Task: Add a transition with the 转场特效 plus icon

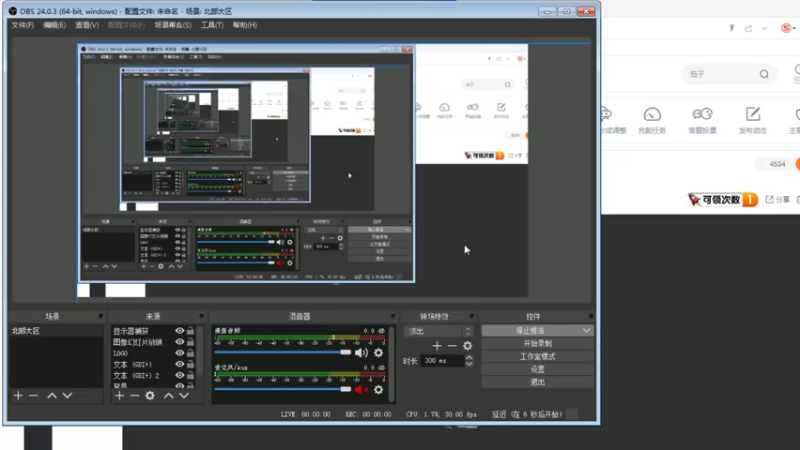Action: coord(437,346)
